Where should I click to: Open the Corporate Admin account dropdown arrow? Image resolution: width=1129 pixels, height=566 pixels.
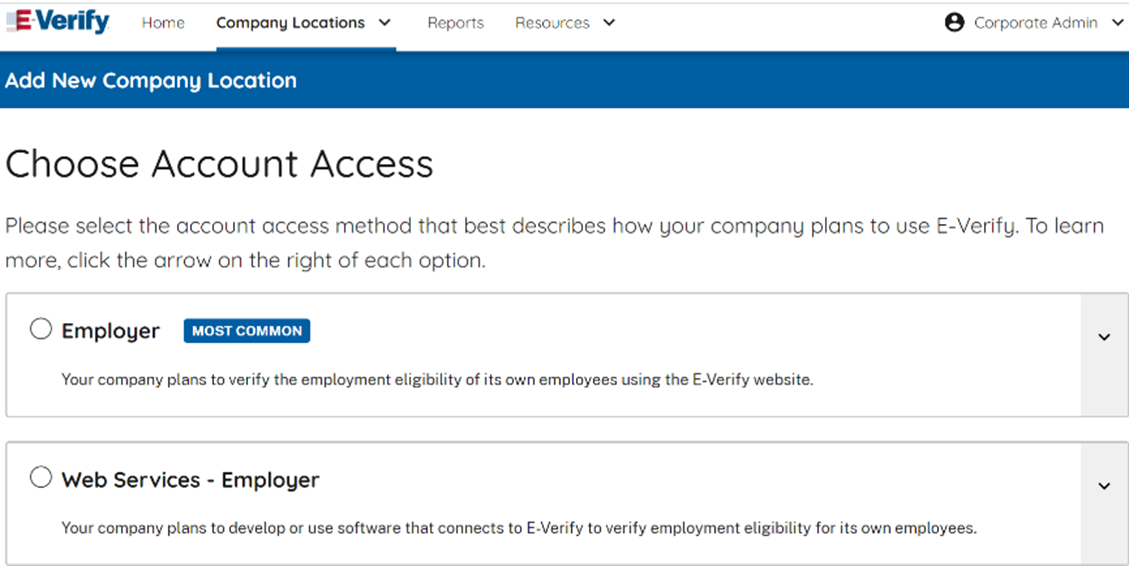1118,22
